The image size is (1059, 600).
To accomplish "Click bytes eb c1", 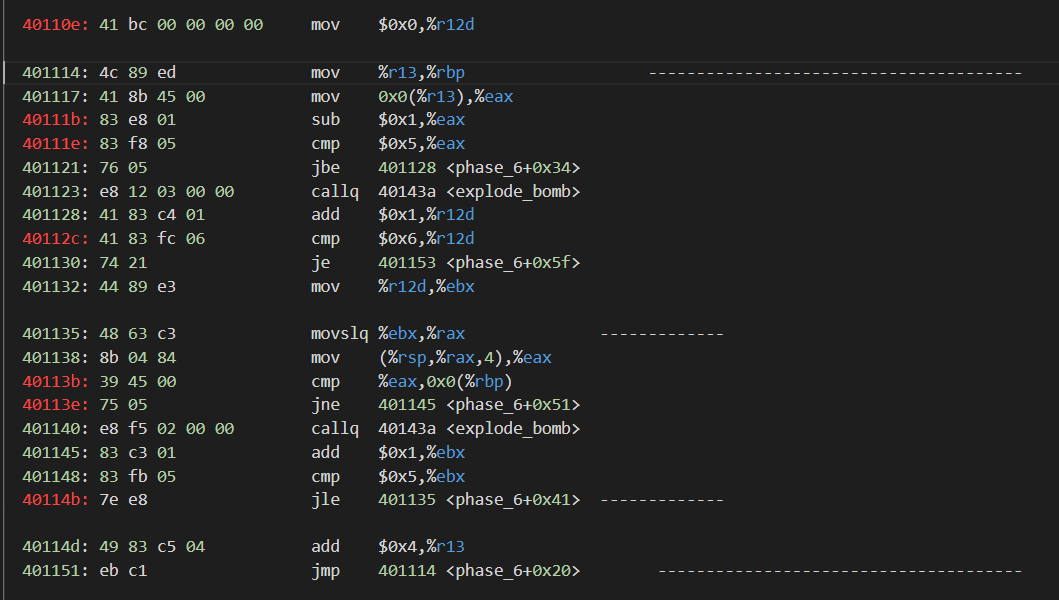I will pyautogui.click(x=123, y=571).
